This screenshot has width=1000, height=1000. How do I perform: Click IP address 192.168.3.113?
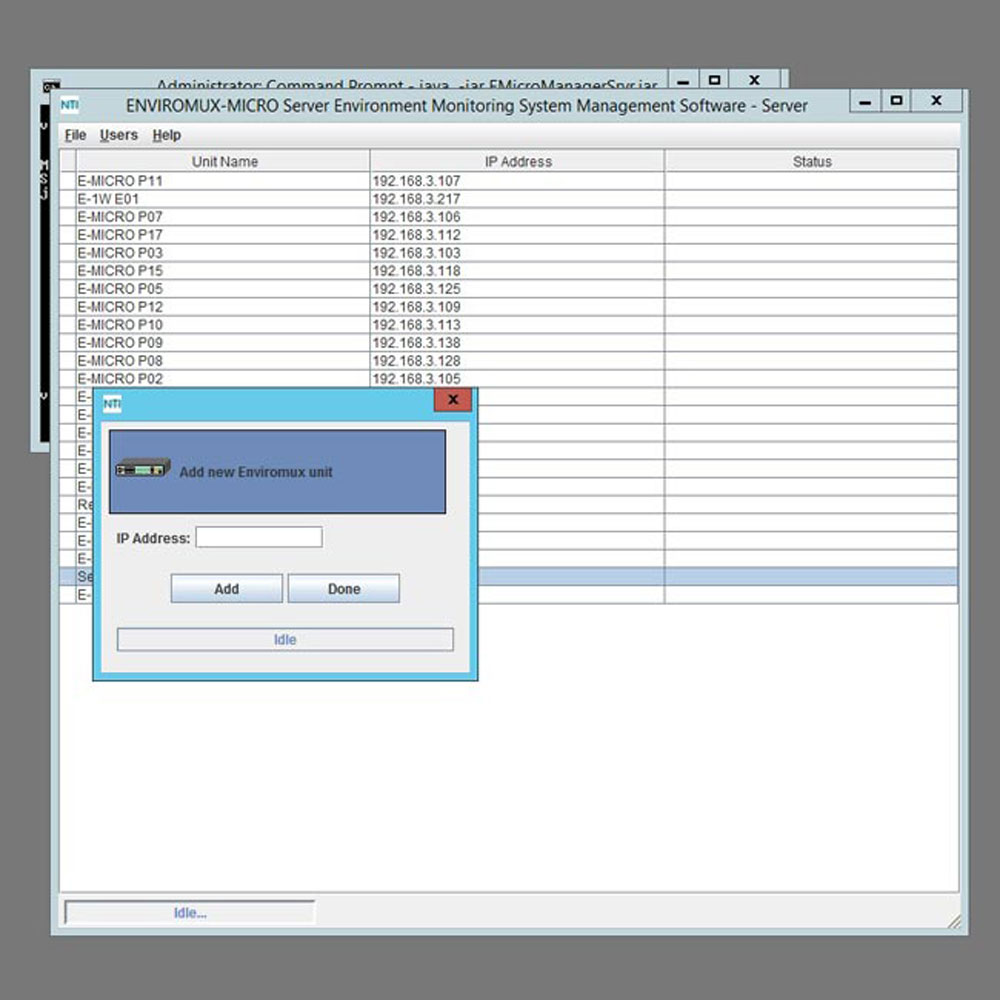[x=416, y=325]
